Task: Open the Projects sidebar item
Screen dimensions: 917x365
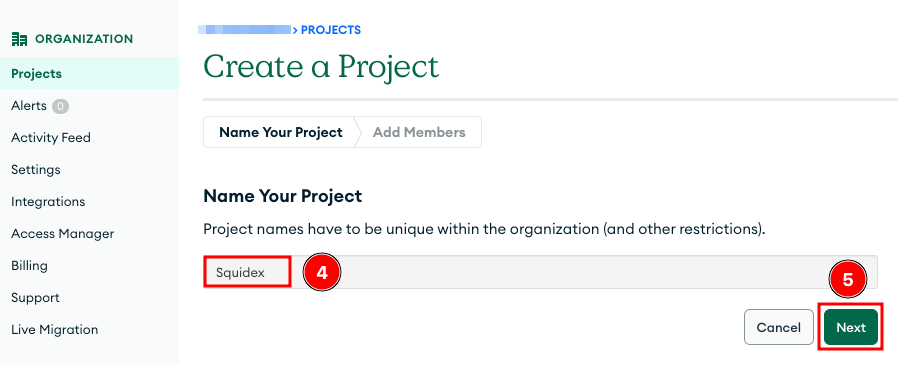Action: click(89, 74)
